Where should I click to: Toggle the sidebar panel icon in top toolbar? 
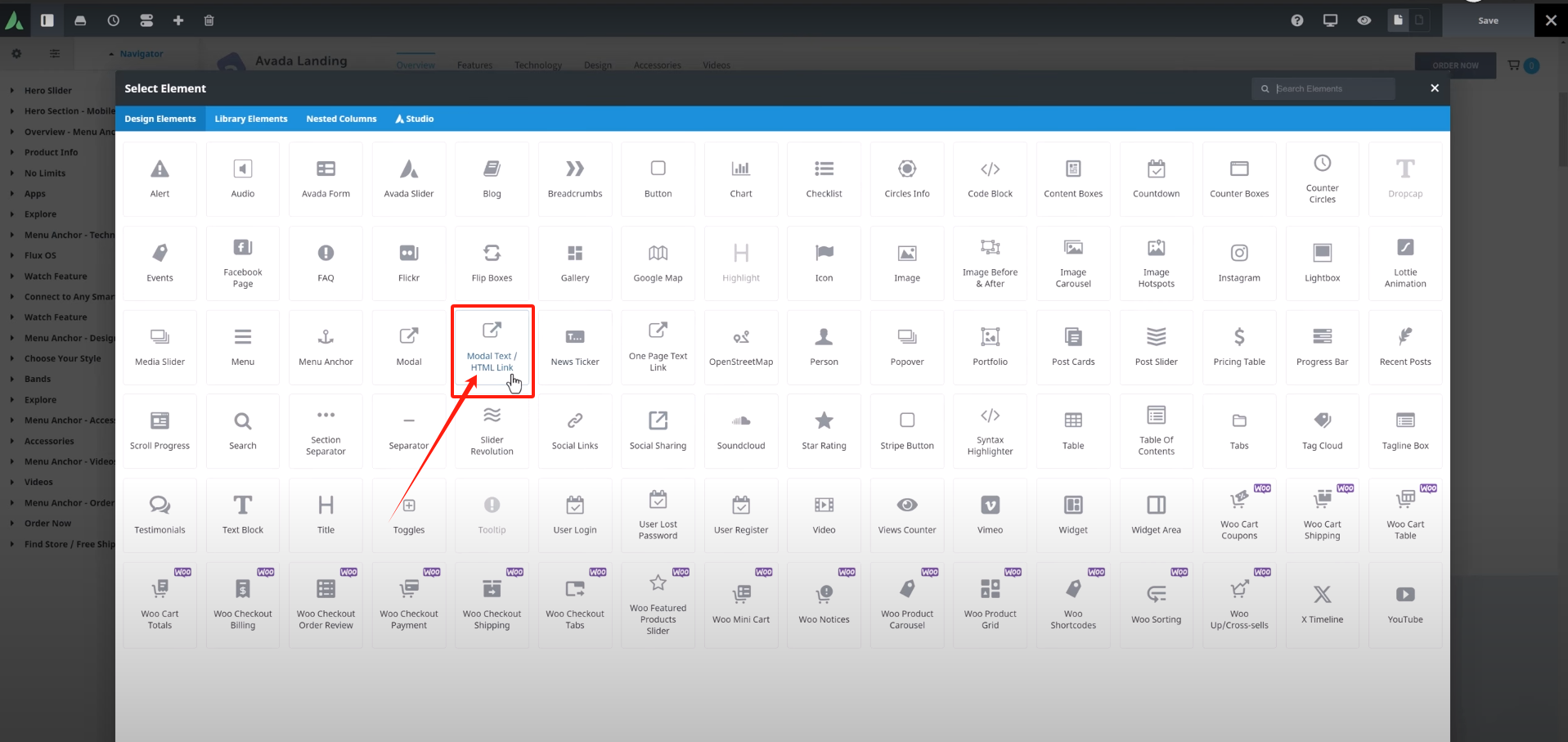(x=47, y=20)
